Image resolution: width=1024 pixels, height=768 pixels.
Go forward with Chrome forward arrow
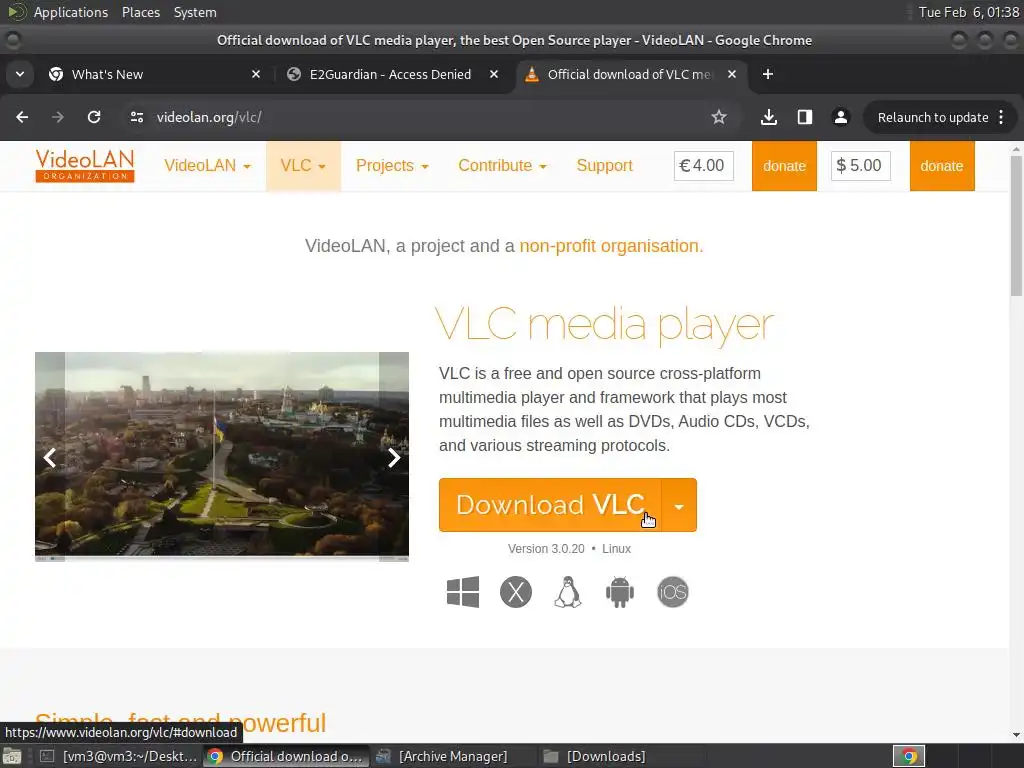57,117
